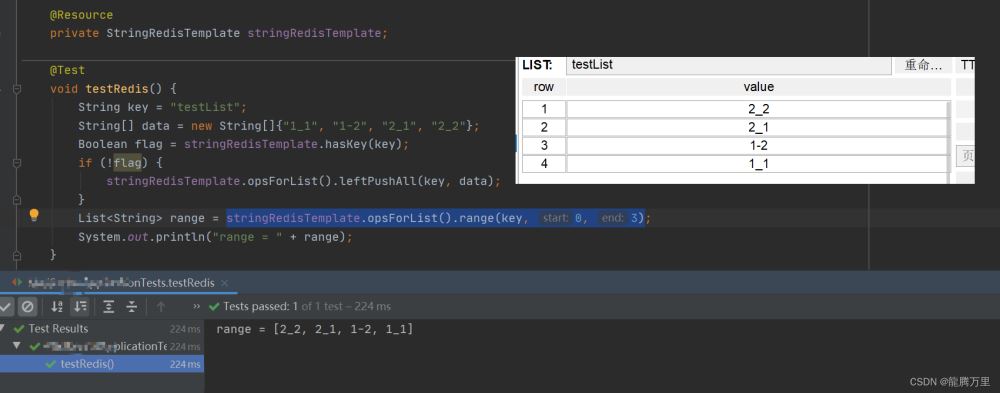Screen dimensions: 1000x393
Task: Click the StringRedisTemplate type in field declaration
Action: point(173,33)
